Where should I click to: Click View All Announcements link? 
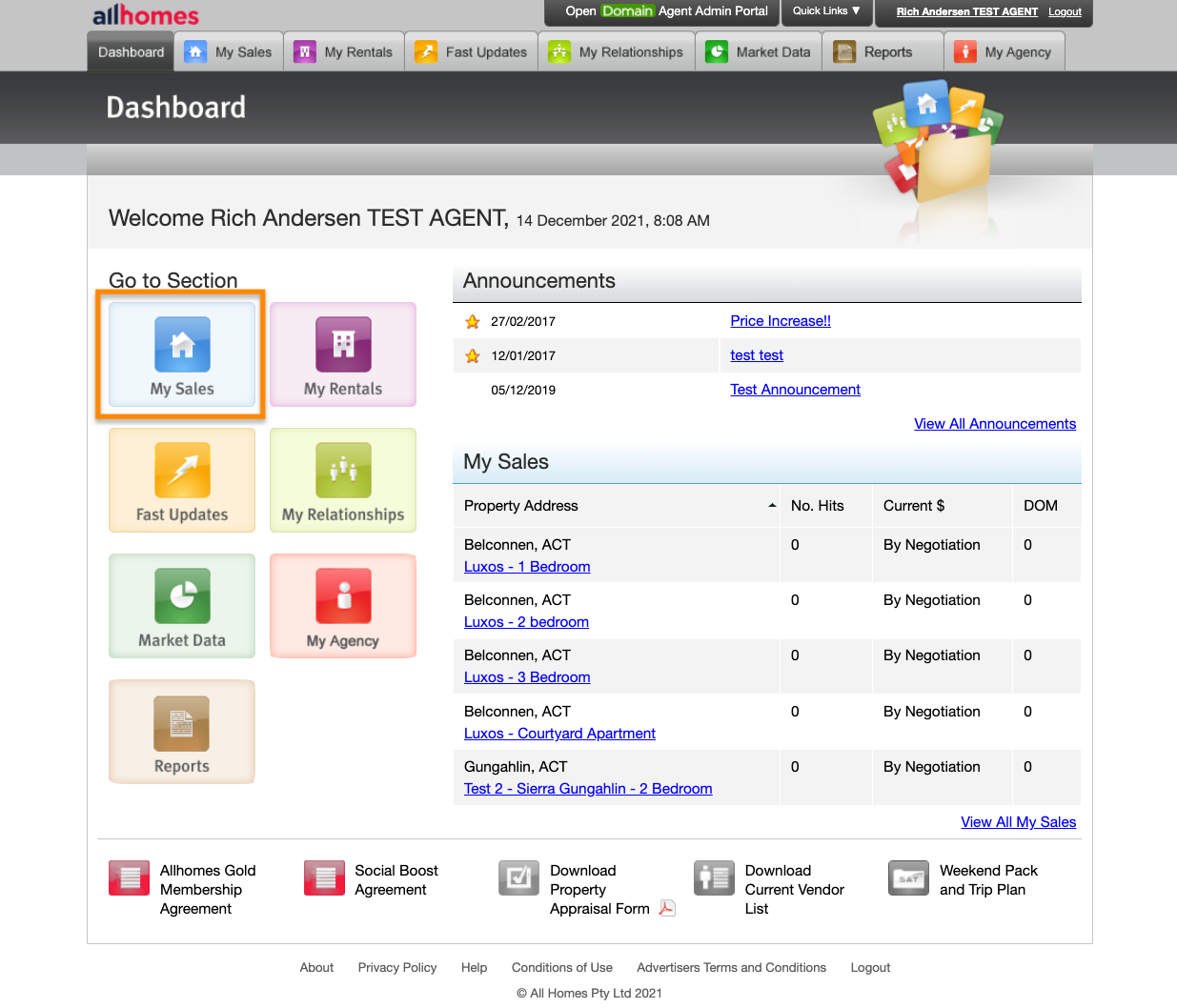tap(994, 424)
